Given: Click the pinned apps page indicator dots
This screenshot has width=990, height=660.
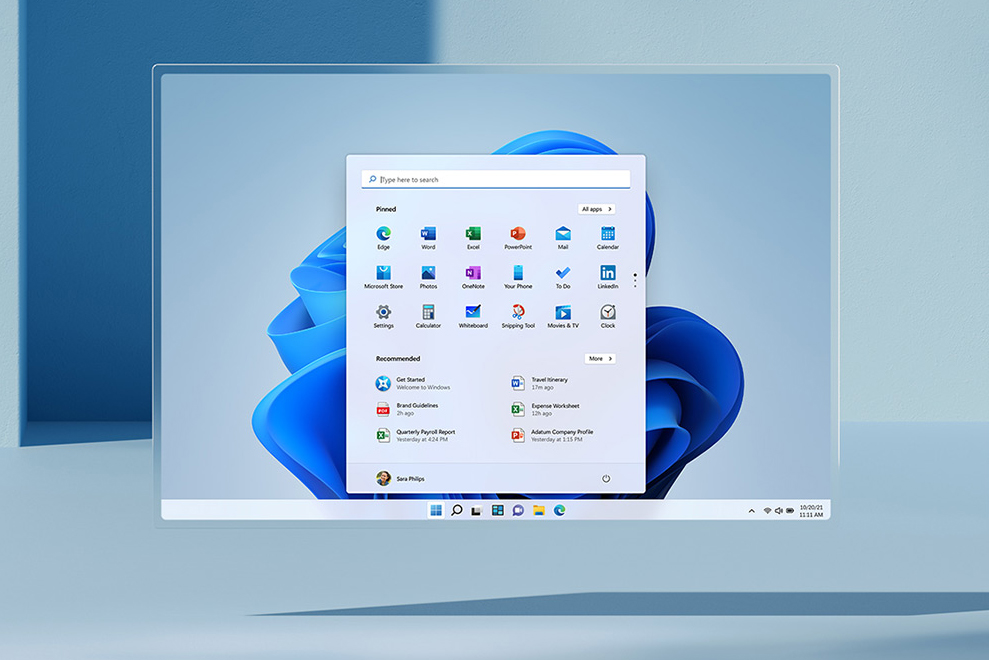Looking at the screenshot, I should click(x=635, y=280).
